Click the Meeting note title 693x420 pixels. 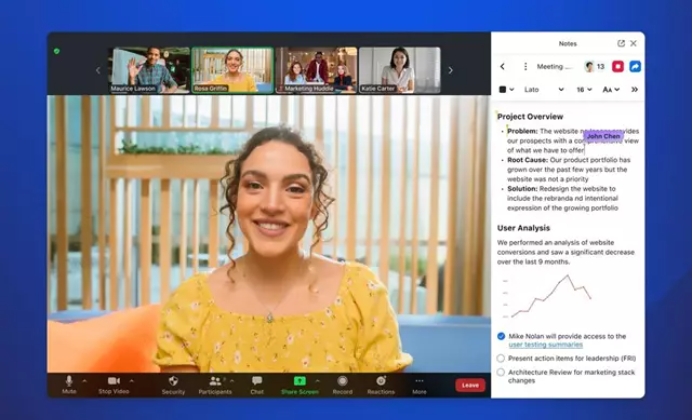[x=554, y=66]
